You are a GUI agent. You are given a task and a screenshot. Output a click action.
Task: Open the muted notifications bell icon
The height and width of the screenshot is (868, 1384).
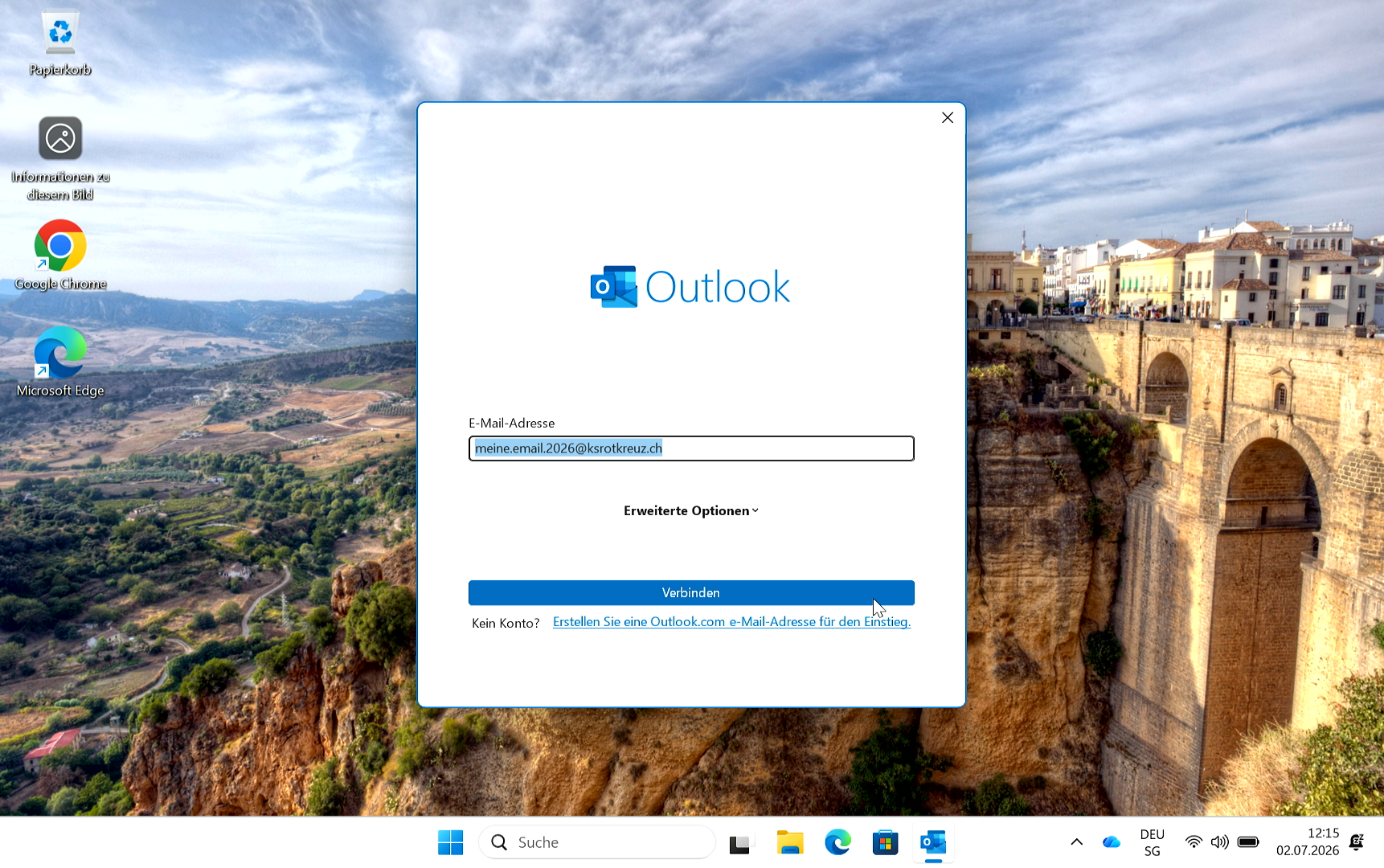click(1357, 842)
